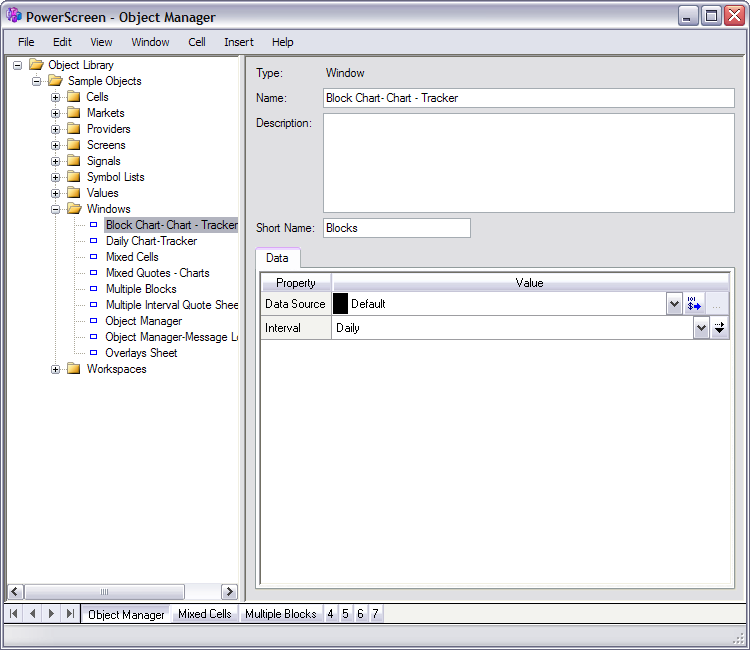The image size is (750, 650).
Task: Click the interval options arrow icon
Action: (x=719, y=328)
